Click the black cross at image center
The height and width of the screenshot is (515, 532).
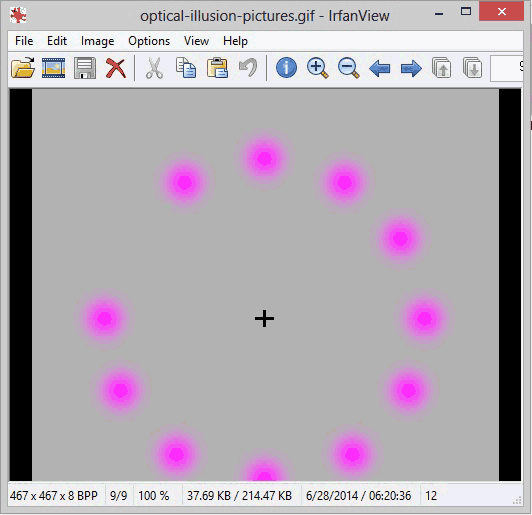[x=264, y=319]
